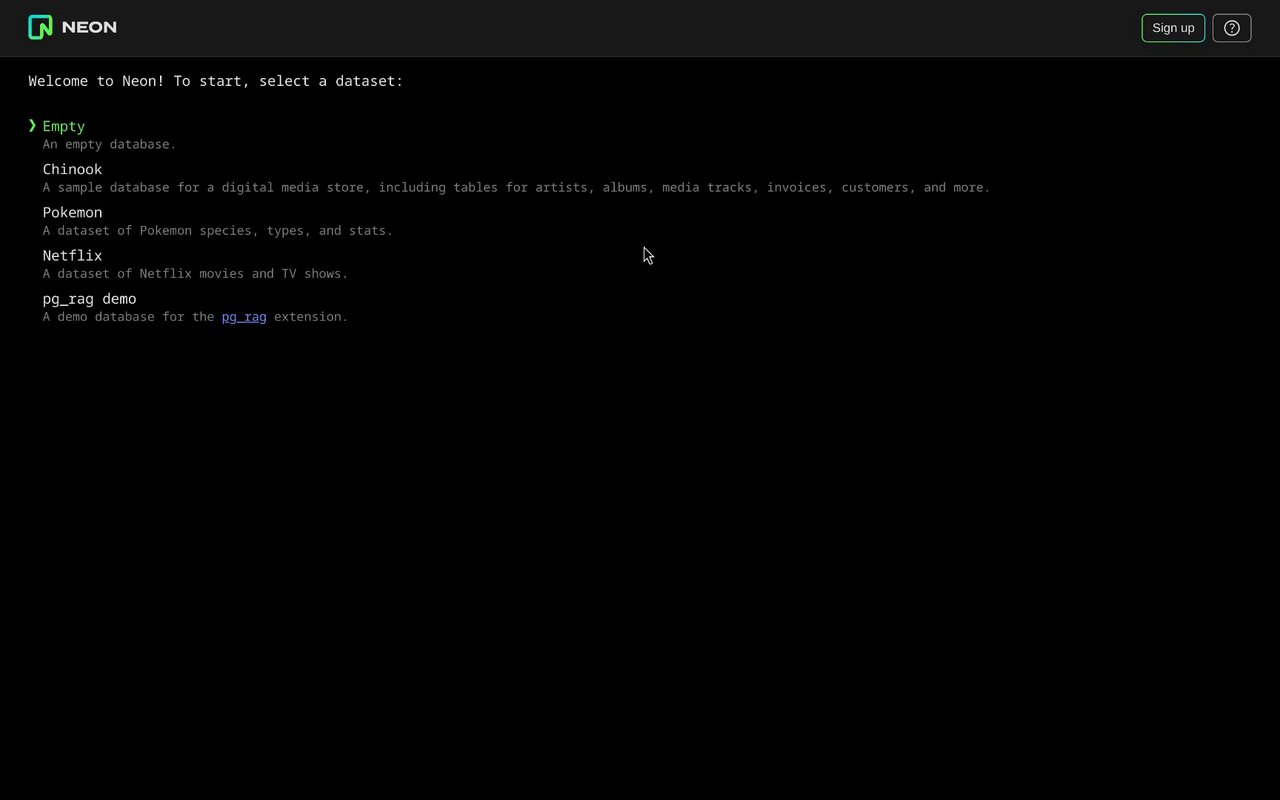This screenshot has height=800, width=1280.
Task: Choose the Pokemon dataset
Action: coord(72,212)
